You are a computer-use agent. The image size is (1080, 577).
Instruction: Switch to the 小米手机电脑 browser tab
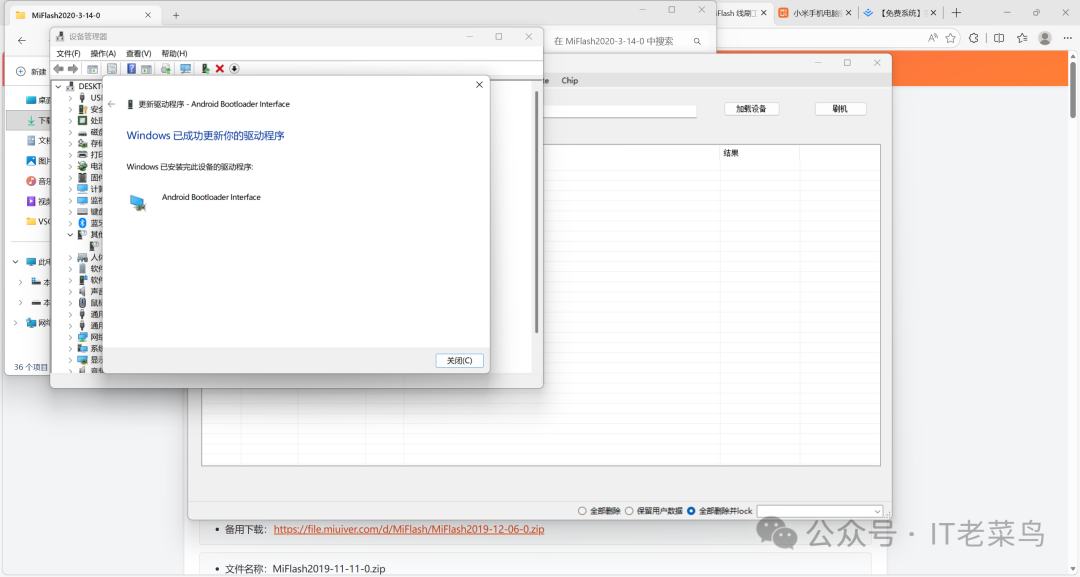[813, 13]
